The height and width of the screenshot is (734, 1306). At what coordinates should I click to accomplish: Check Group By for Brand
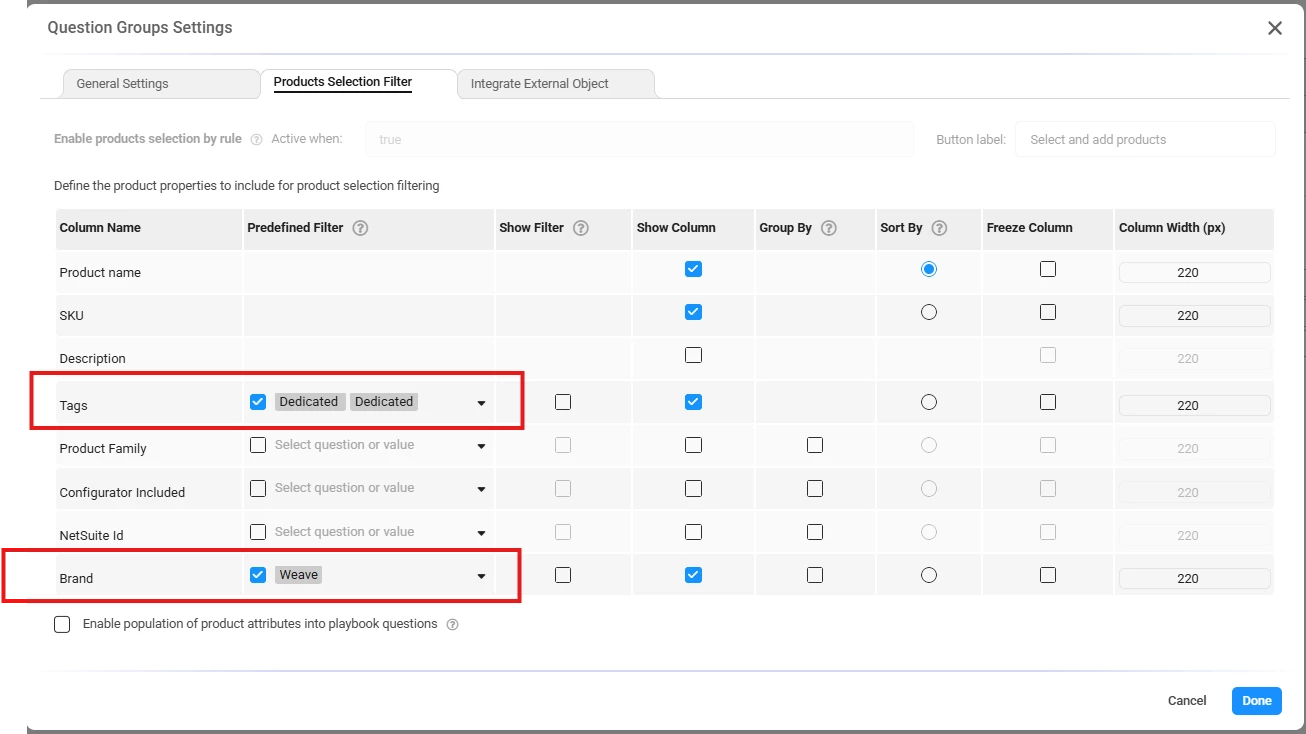click(x=815, y=575)
